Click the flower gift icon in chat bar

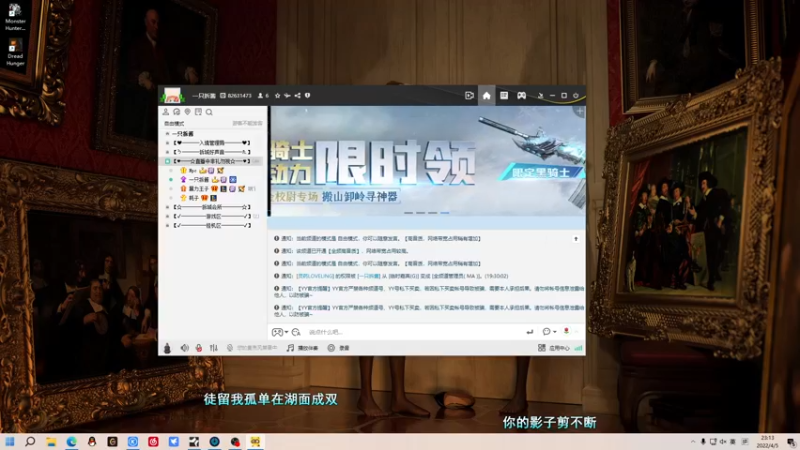[x=566, y=332]
